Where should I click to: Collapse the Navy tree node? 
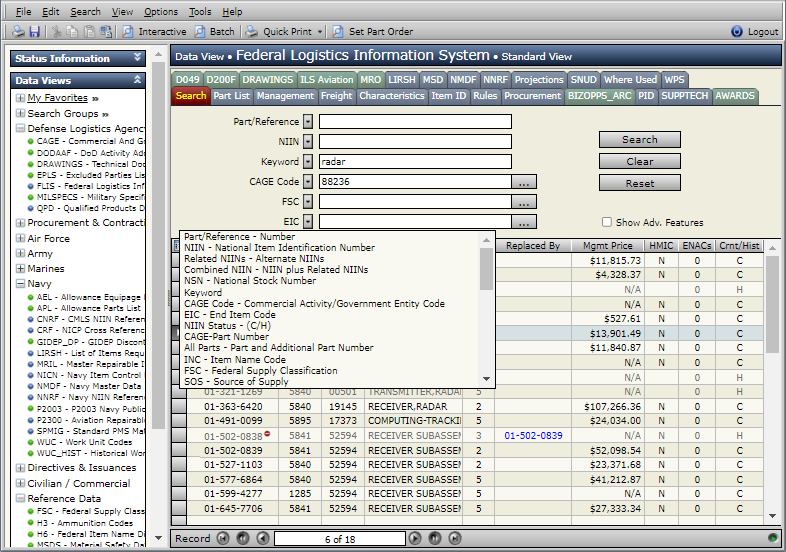[20, 283]
